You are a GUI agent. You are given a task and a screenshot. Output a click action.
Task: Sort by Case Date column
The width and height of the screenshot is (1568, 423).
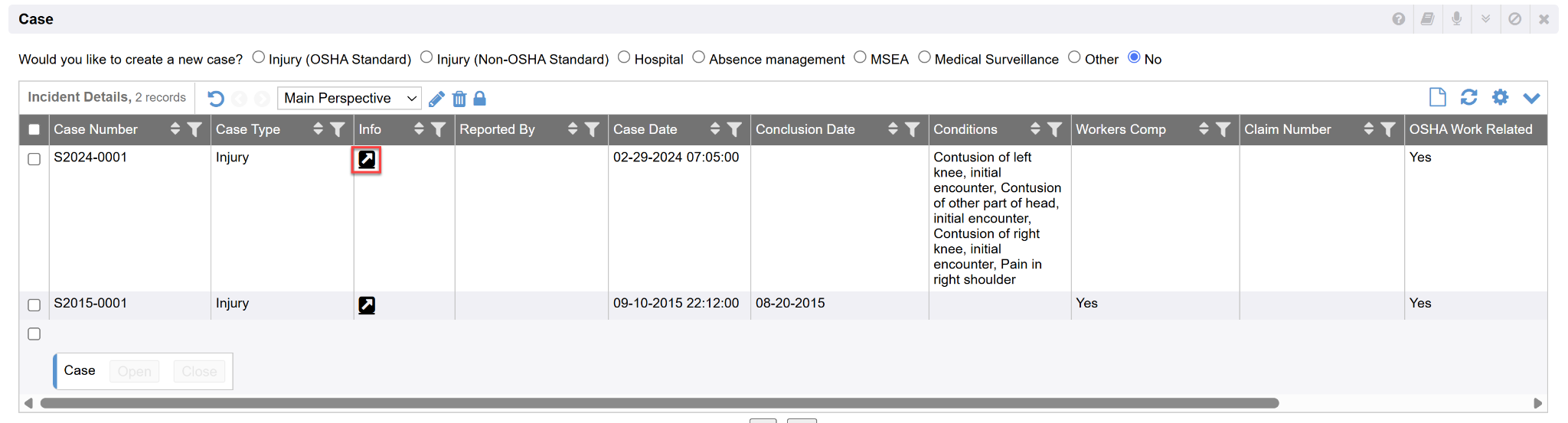pyautogui.click(x=714, y=129)
